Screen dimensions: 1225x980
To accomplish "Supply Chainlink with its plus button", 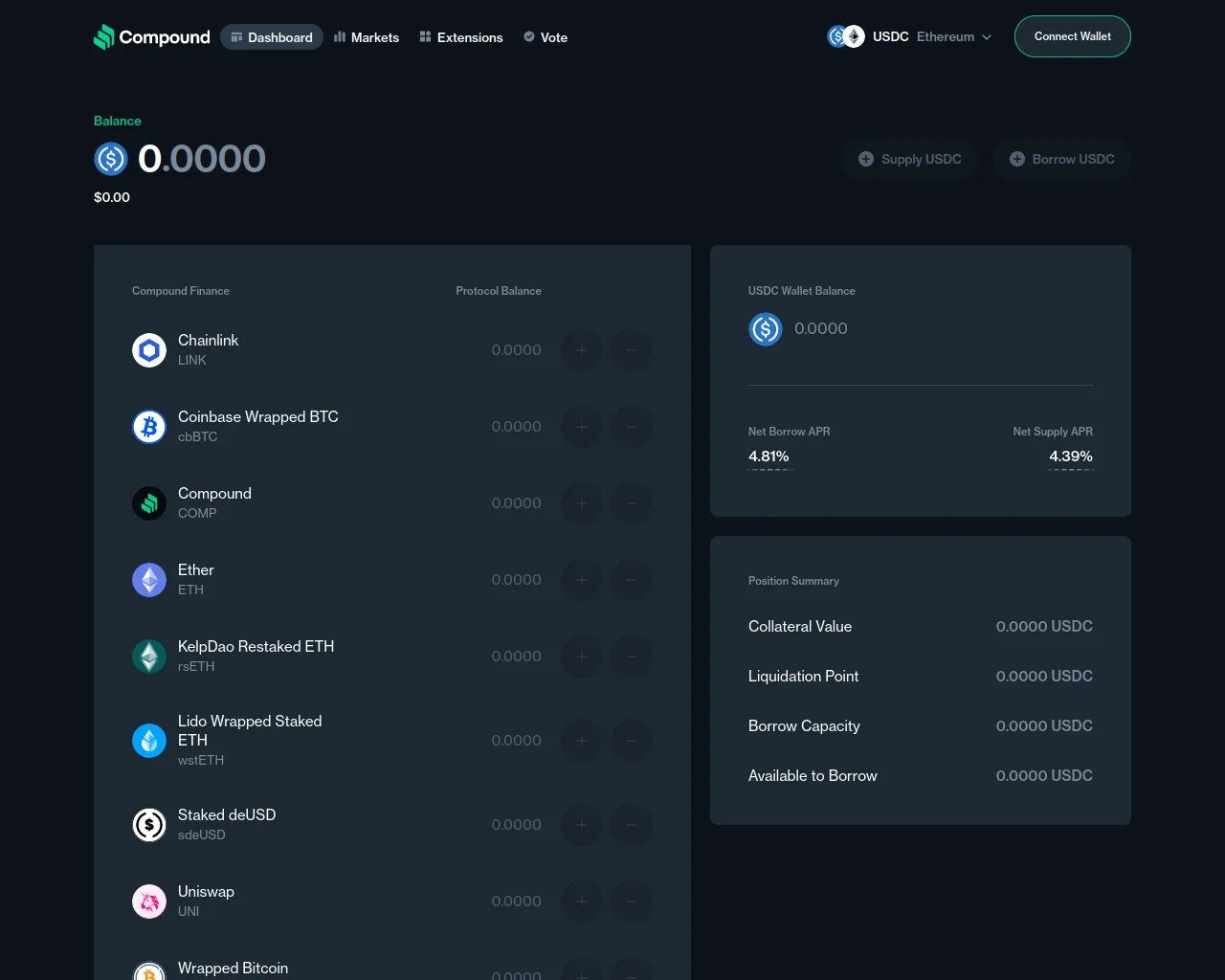I will pyautogui.click(x=582, y=350).
